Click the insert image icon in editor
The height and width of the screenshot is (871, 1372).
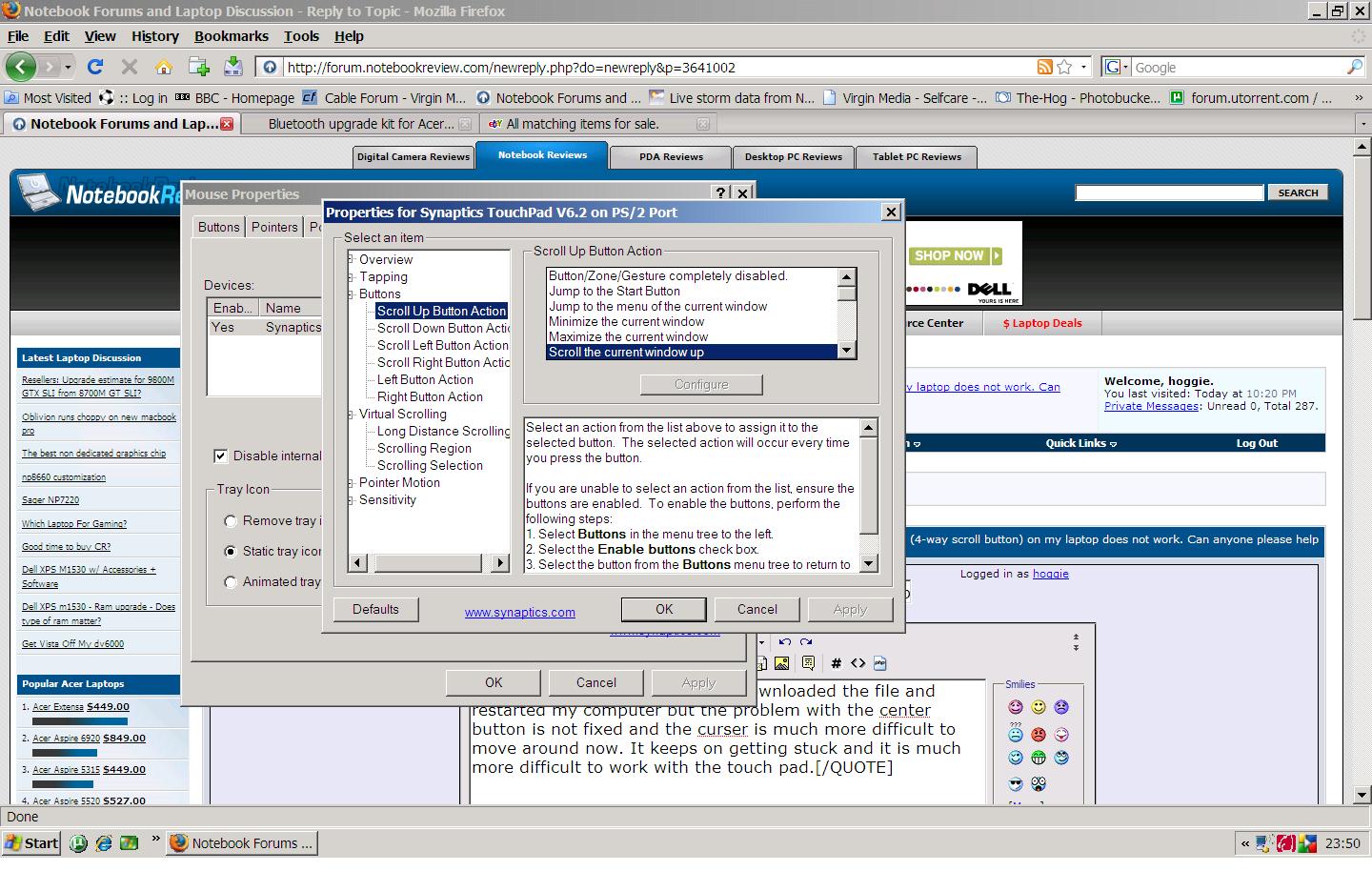coord(782,663)
